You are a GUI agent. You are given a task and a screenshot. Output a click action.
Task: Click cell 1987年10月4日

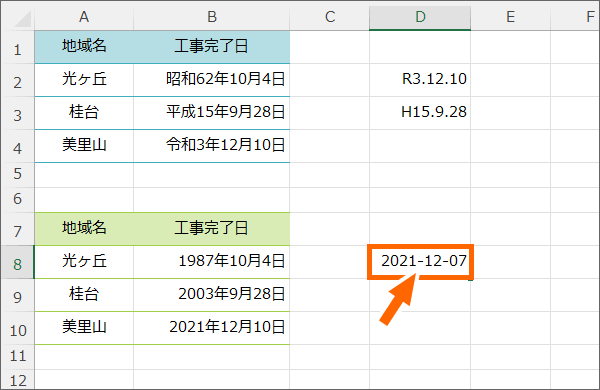[x=212, y=262]
